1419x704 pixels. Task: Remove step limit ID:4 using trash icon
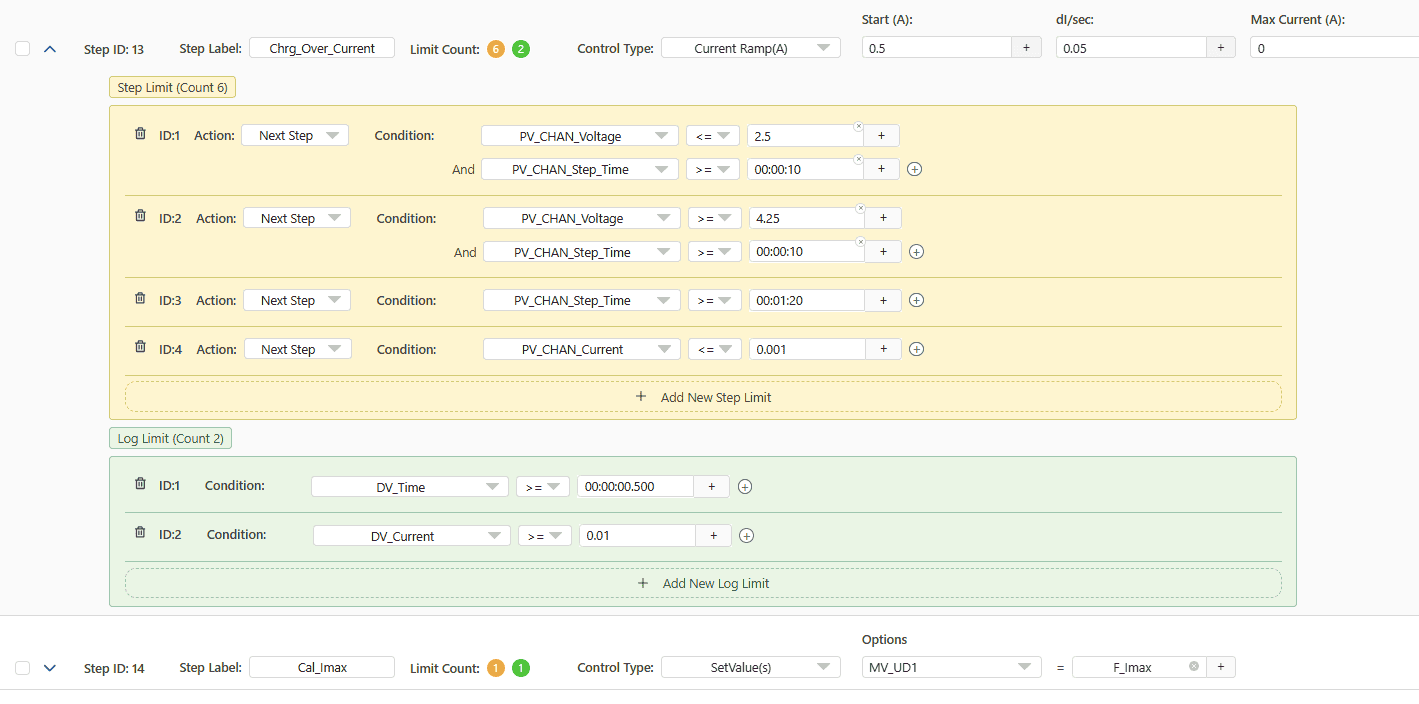coord(140,348)
